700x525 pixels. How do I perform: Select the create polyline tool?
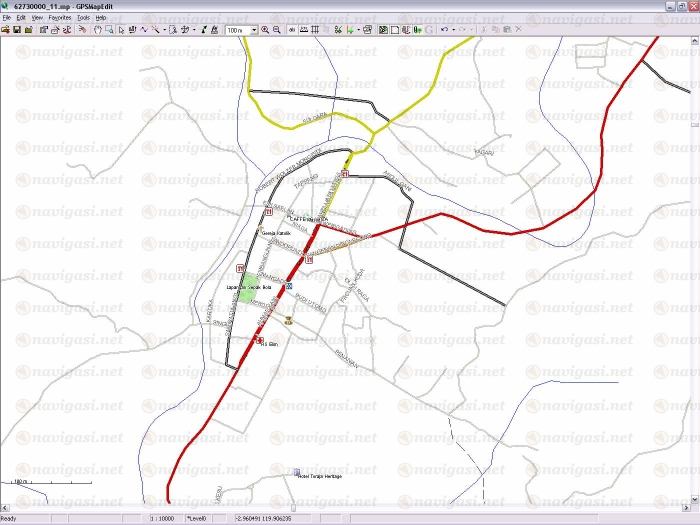point(144,30)
